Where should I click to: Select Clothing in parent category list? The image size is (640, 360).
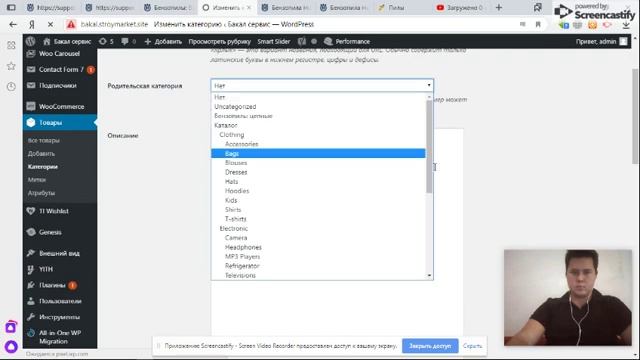pos(318,135)
